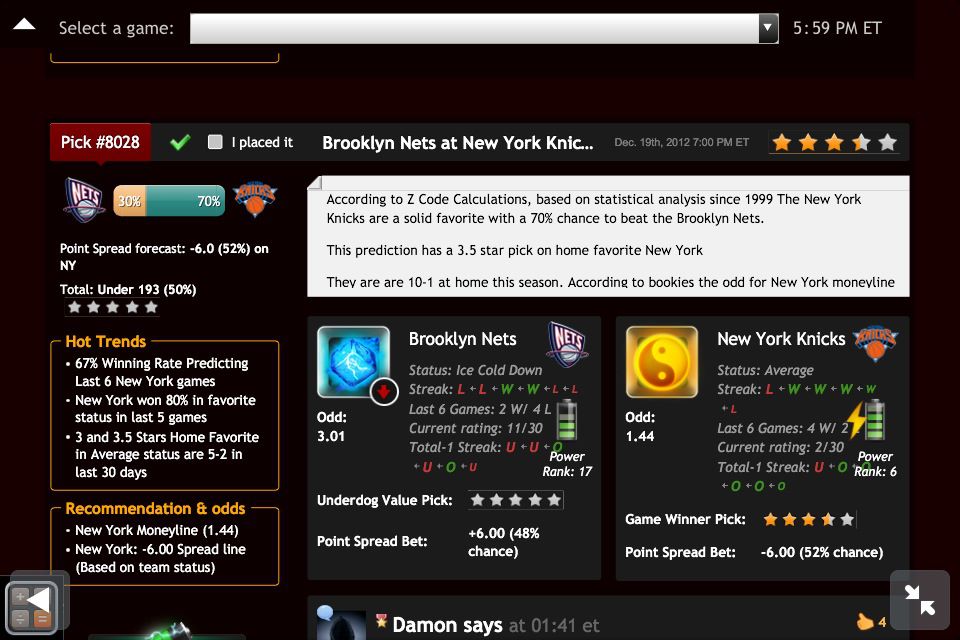This screenshot has height=640, width=960.
Task: Click 'New York Moneyline (1.44)' recommendation
Action: tap(157, 530)
